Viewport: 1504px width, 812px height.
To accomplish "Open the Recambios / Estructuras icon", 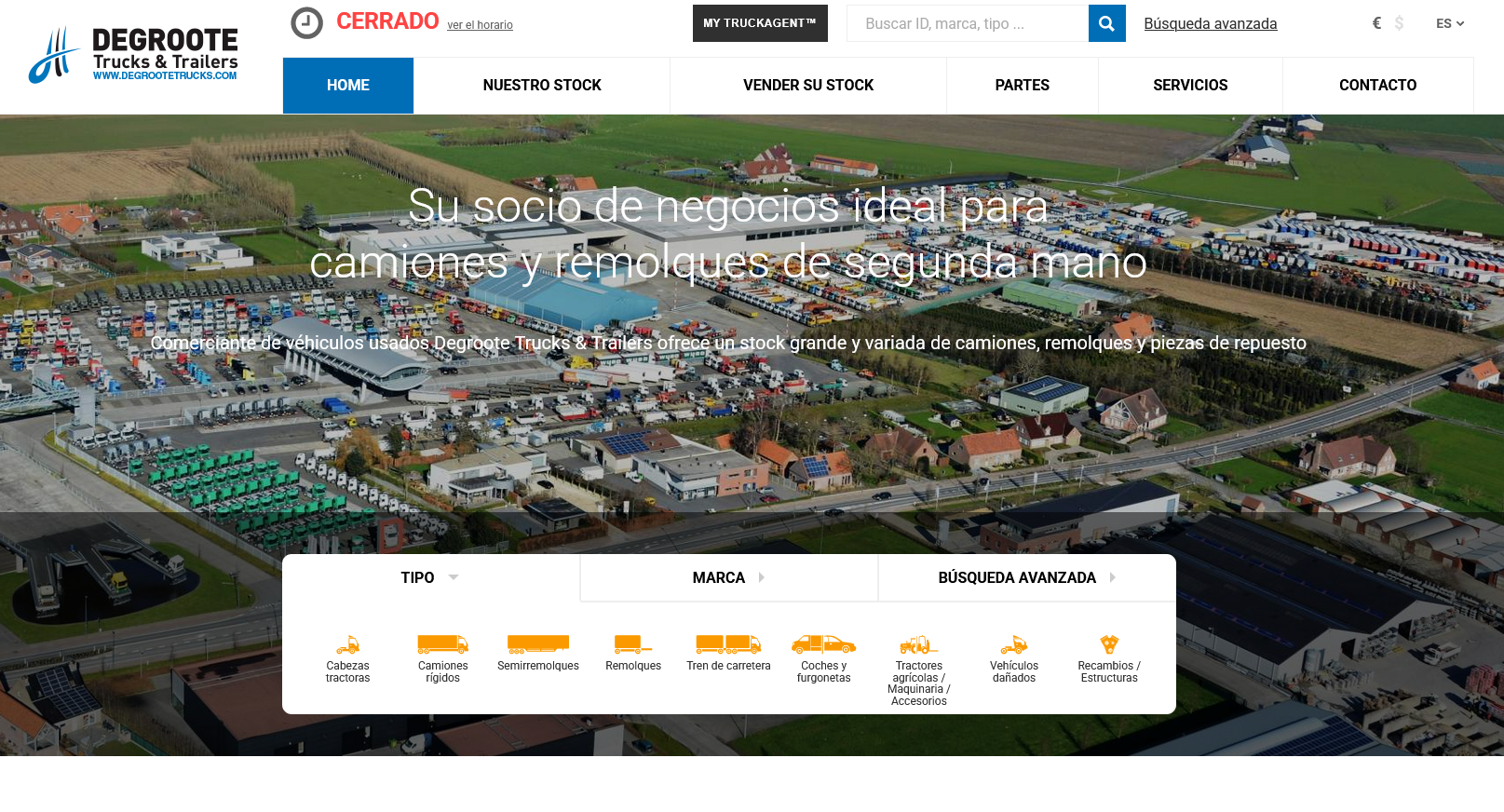I will point(1108,644).
